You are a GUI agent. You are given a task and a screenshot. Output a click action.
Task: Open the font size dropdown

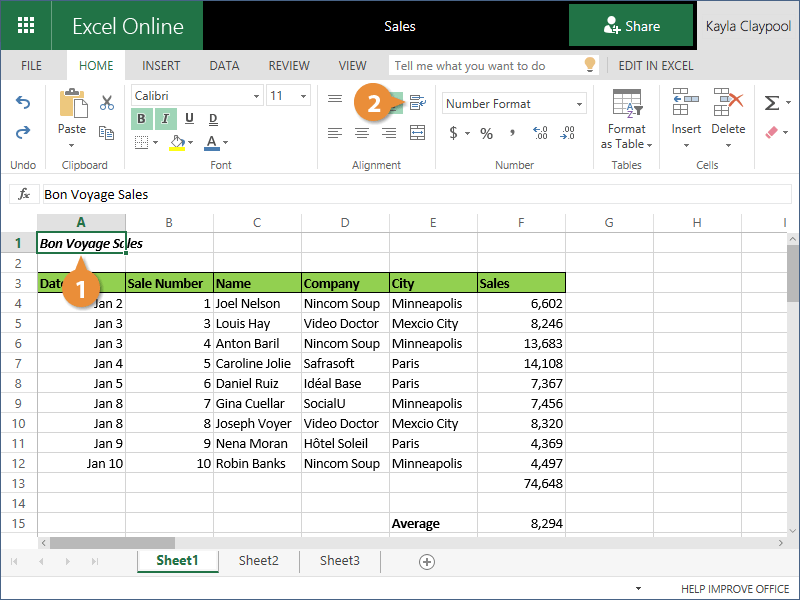[304, 96]
